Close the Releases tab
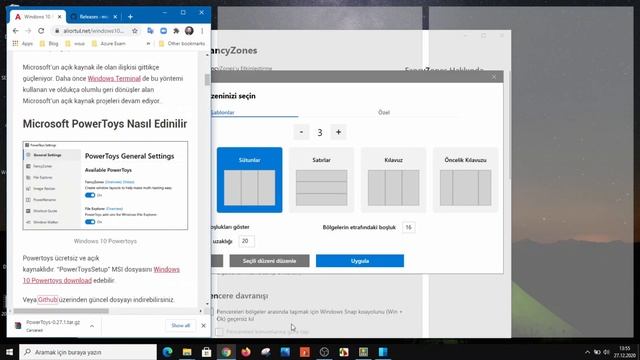This screenshot has height=360, width=640. tap(115, 17)
